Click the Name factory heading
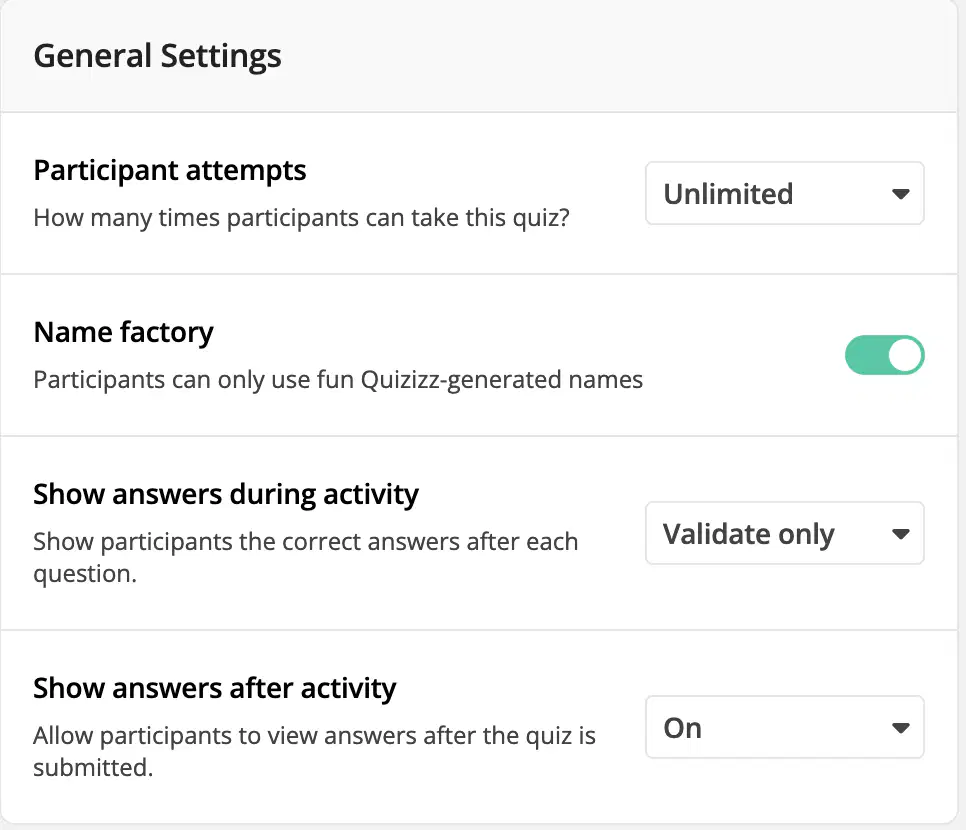Screen dimensions: 966x830 123,333
